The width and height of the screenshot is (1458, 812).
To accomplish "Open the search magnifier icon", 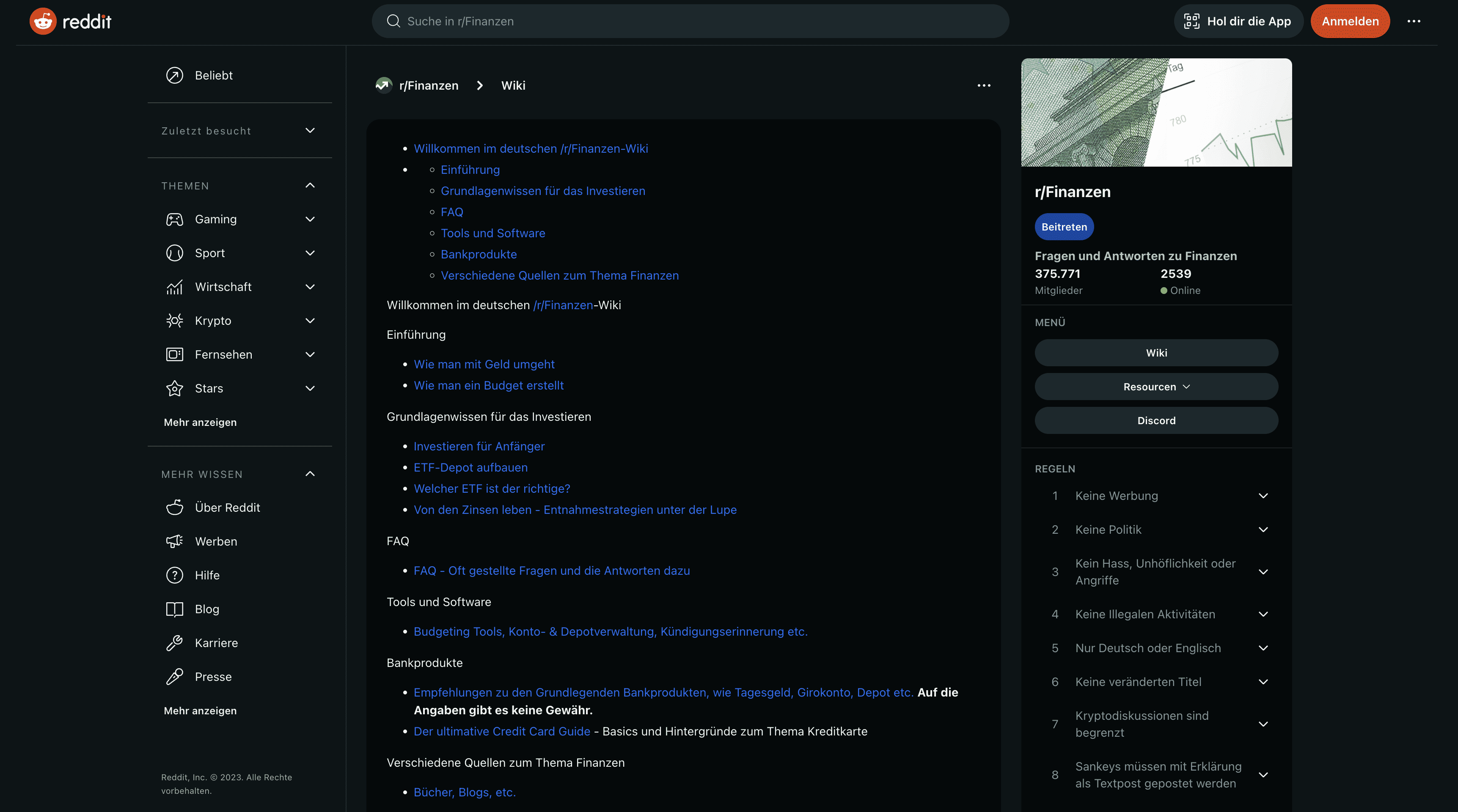I will pos(393,21).
